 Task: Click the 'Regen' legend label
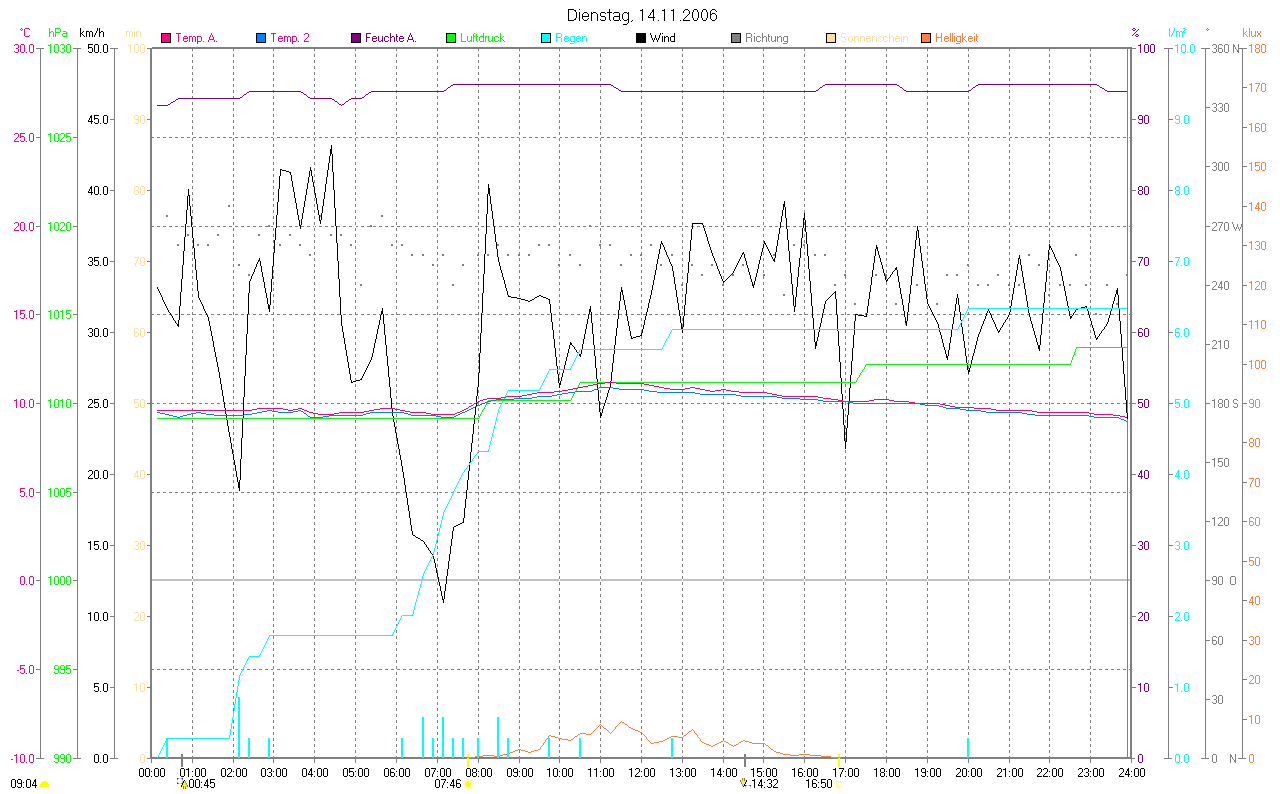coord(571,38)
